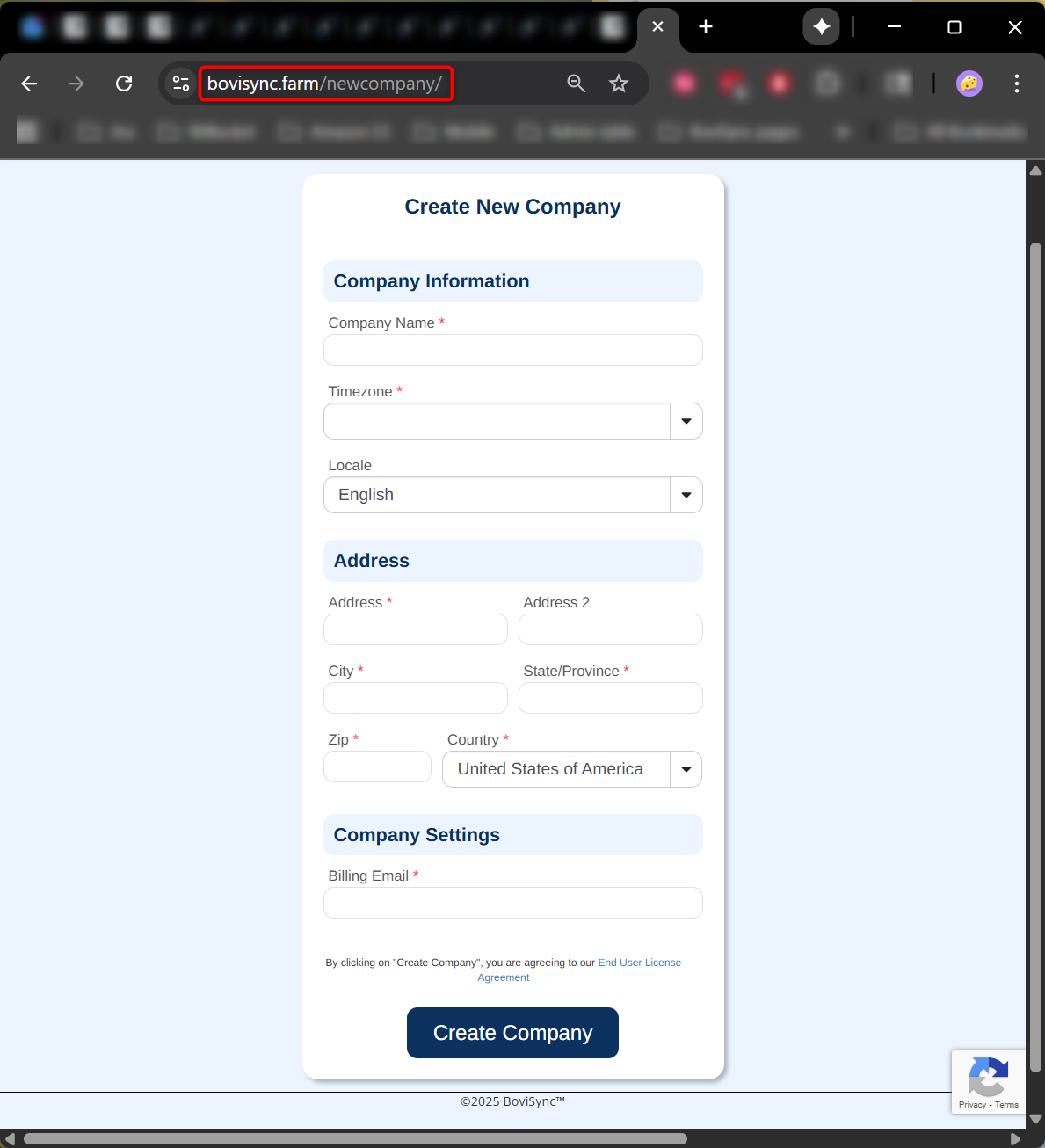Click the Create Company button
The image size is (1045, 1148).
(512, 1033)
